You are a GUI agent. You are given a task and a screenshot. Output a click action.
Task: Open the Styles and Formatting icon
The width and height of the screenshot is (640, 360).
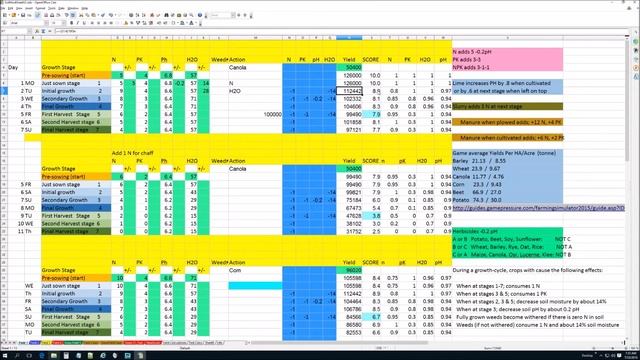[4, 23]
